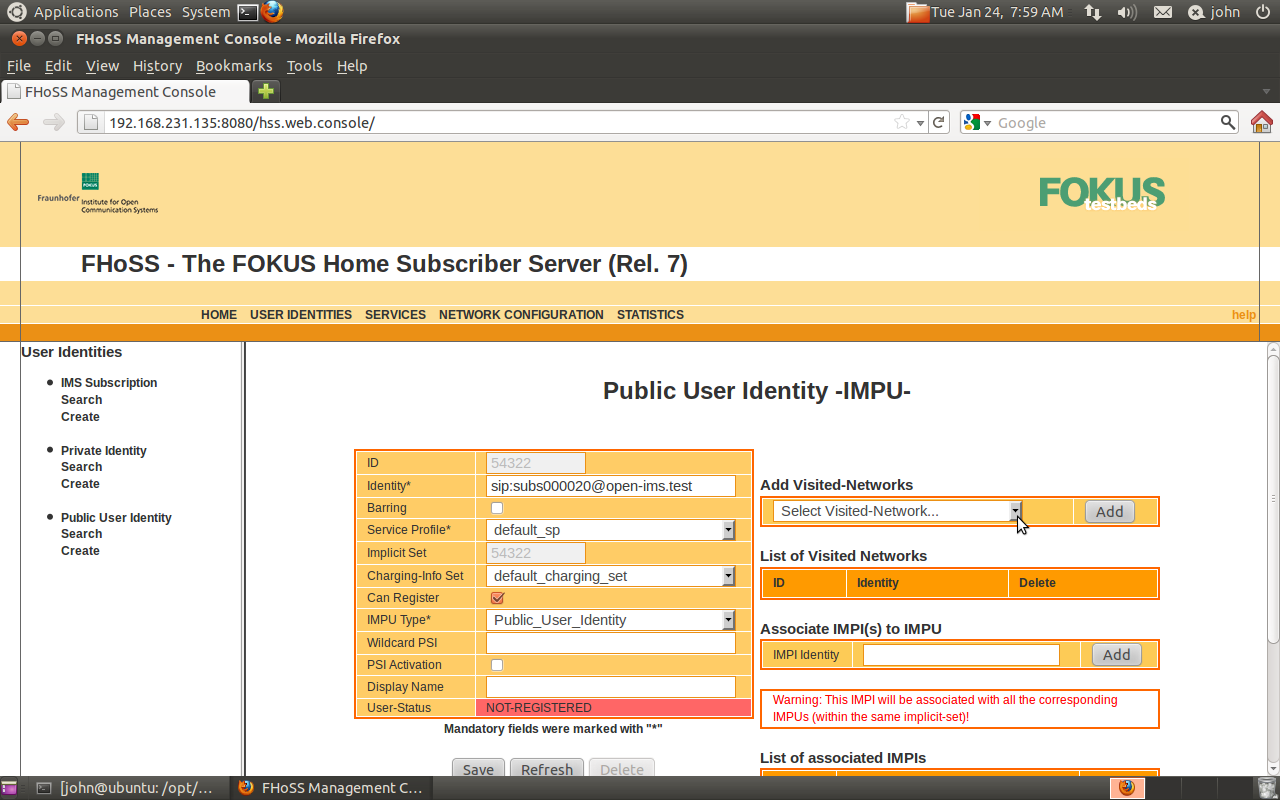Focus the Identity text field

pos(611,486)
